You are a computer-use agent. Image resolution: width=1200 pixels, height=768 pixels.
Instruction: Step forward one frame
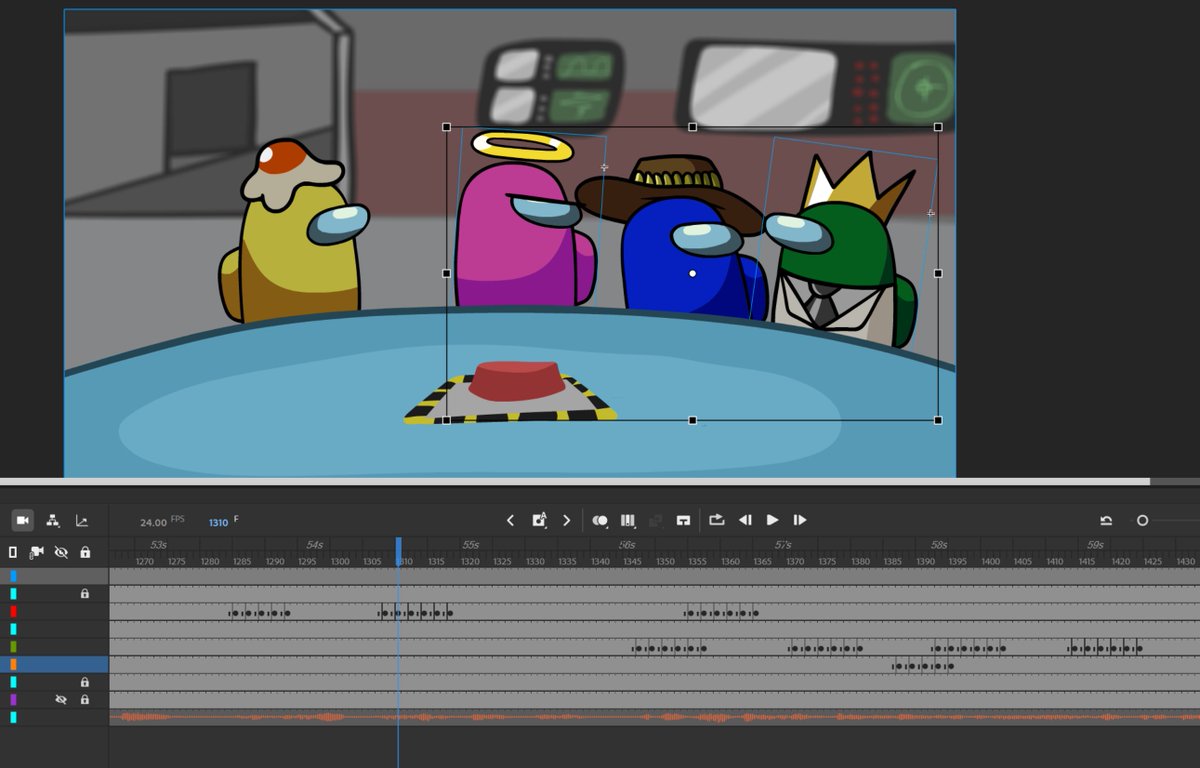(799, 520)
